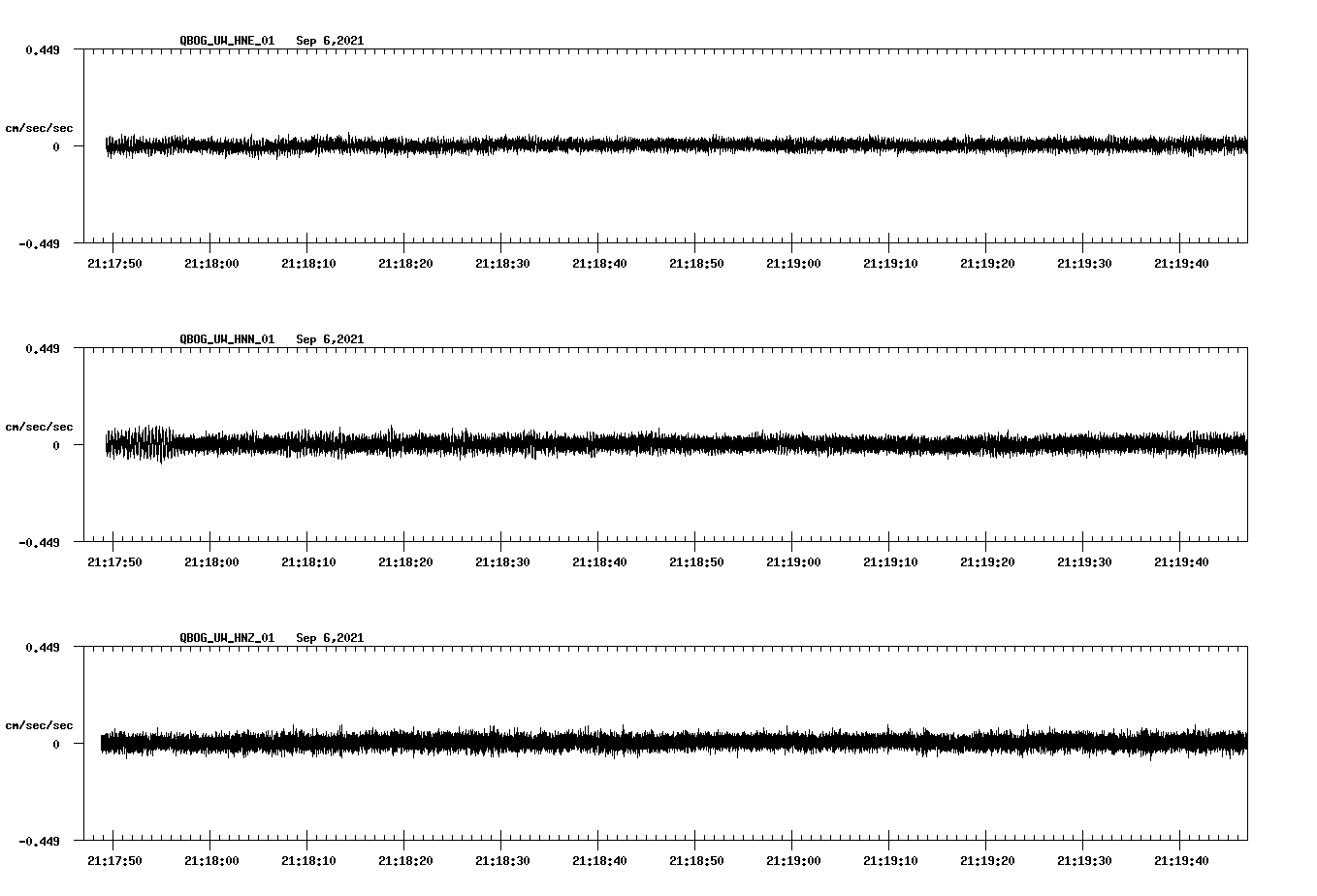Click 21:18:00 time label under HNN plot

coord(211,562)
